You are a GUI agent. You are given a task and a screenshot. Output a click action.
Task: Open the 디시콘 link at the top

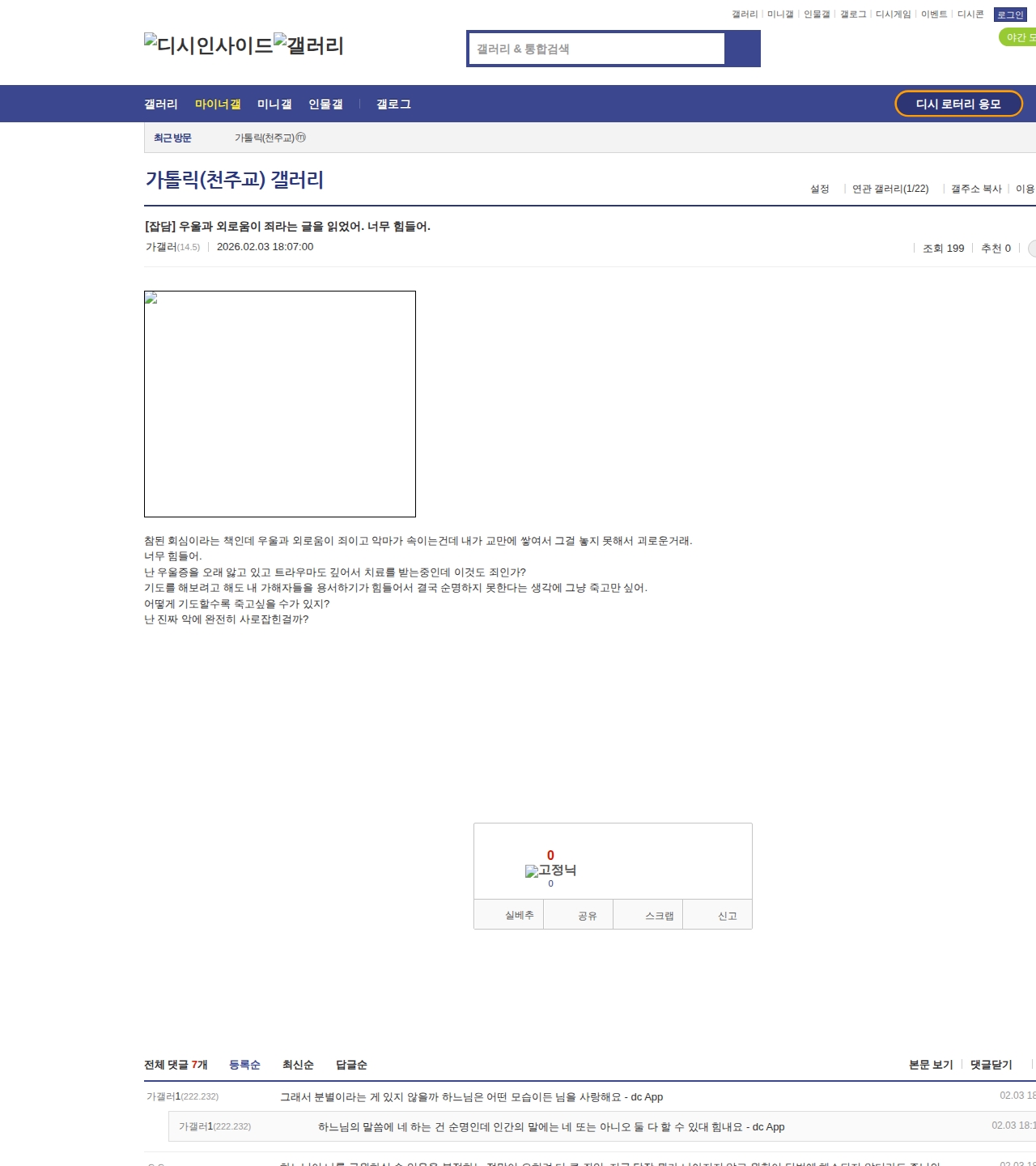970,15
